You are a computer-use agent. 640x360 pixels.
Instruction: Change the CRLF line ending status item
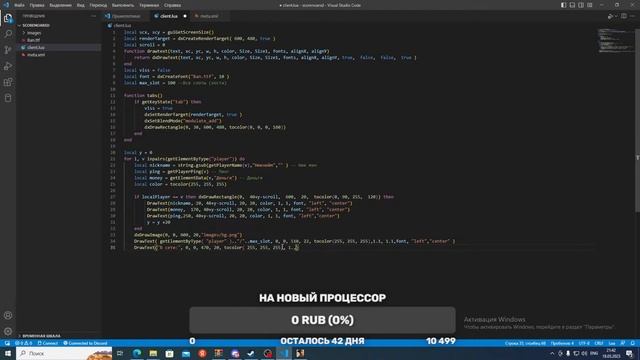click(x=599, y=343)
